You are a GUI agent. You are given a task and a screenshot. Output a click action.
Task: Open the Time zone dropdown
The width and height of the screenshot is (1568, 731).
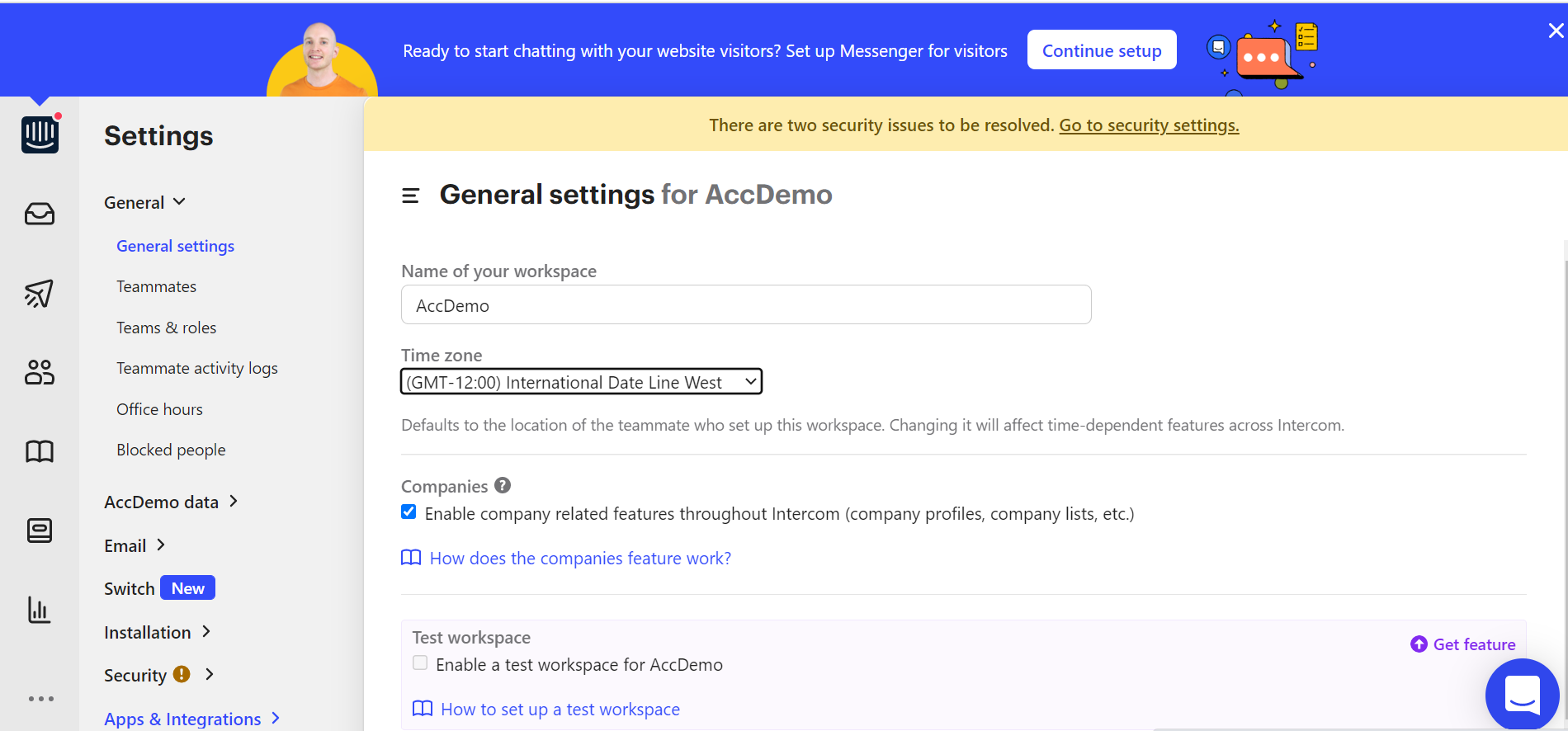(581, 382)
